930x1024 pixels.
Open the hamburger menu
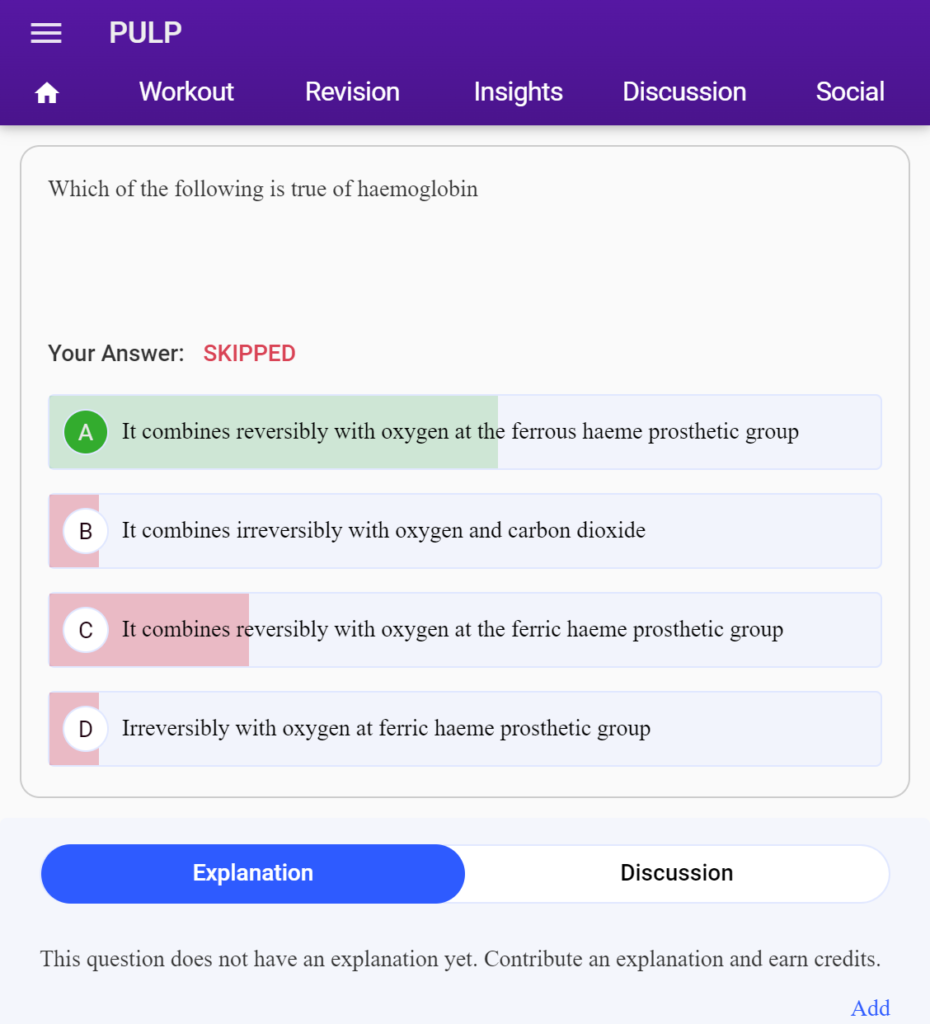click(46, 33)
